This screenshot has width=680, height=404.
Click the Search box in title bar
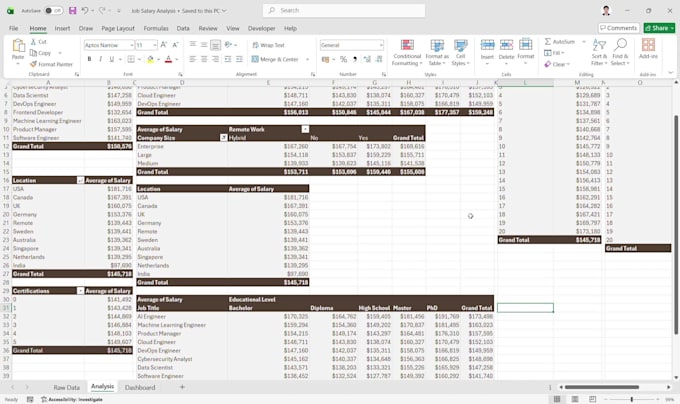(x=344, y=10)
